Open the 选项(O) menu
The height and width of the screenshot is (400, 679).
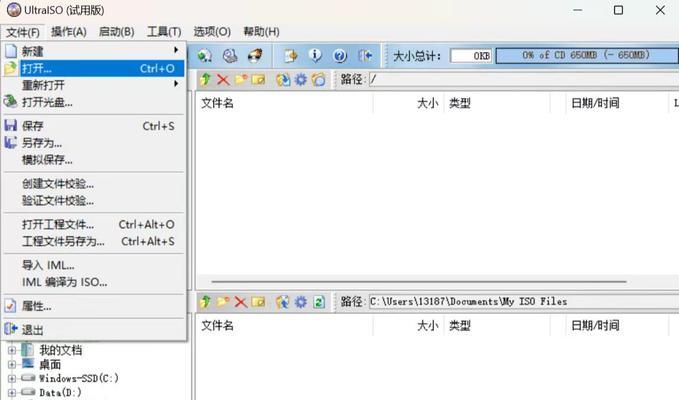pos(212,32)
